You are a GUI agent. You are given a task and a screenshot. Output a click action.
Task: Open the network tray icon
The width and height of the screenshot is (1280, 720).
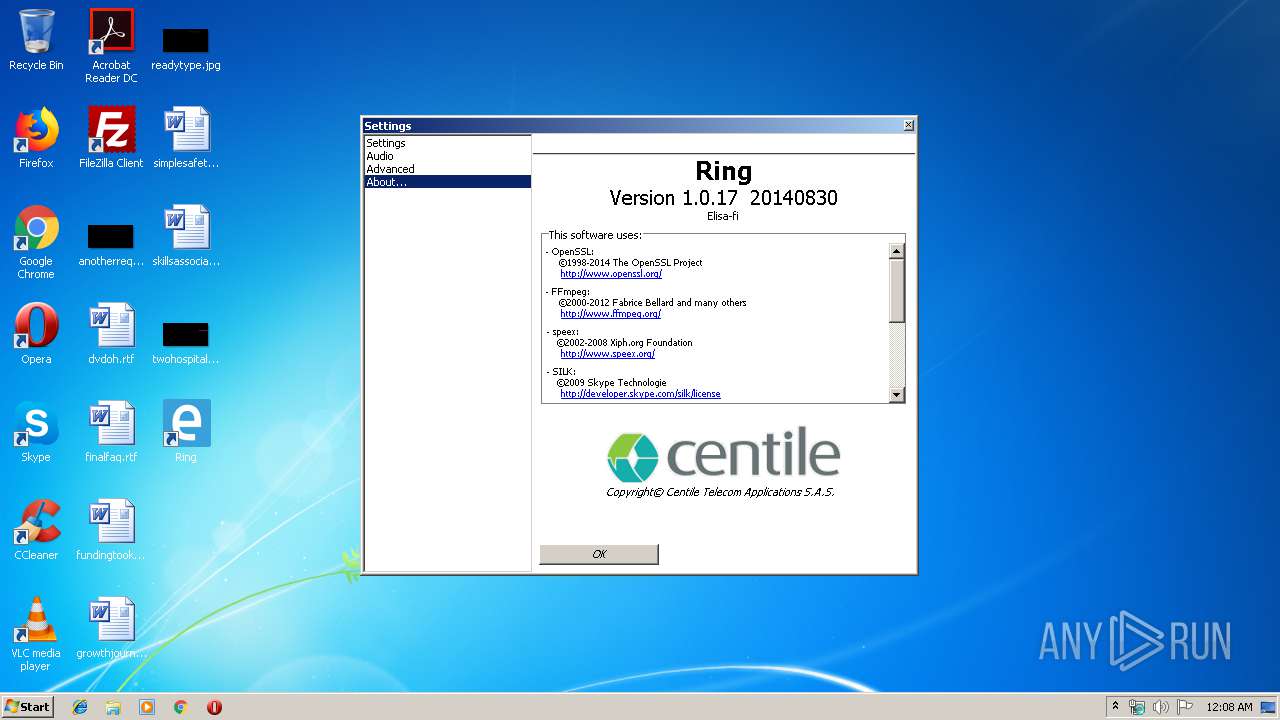pyautogui.click(x=1137, y=707)
